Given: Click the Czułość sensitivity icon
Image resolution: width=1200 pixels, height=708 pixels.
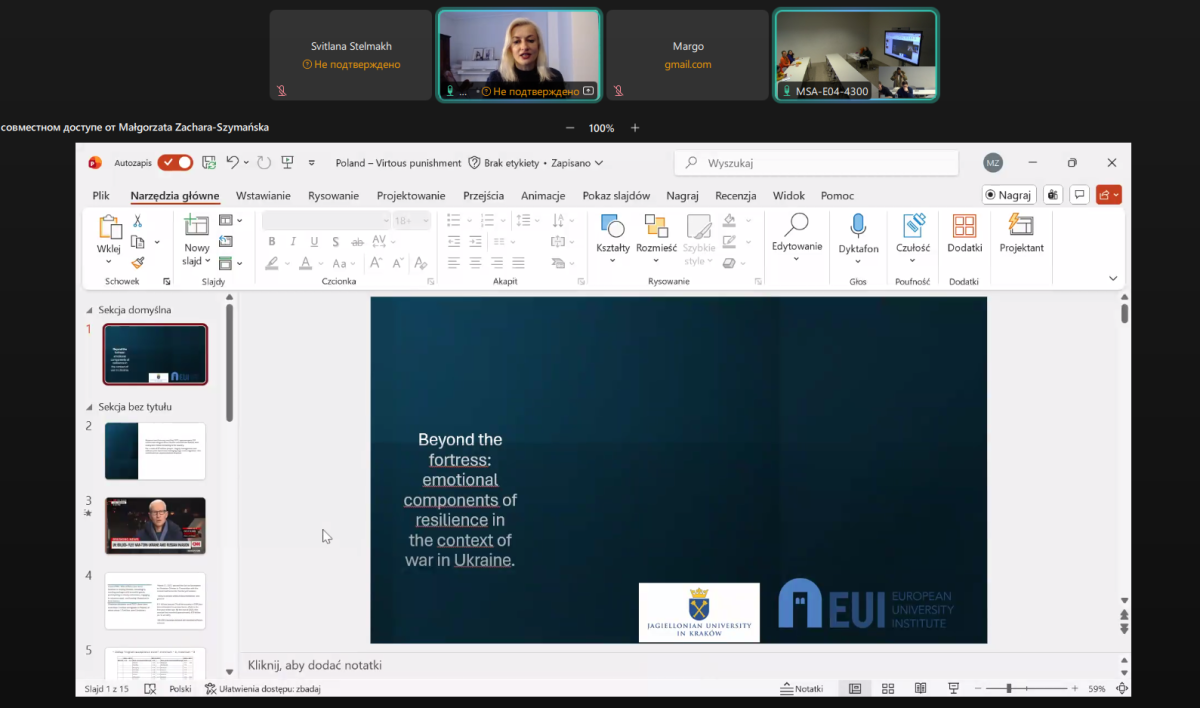Looking at the screenshot, I should (913, 226).
